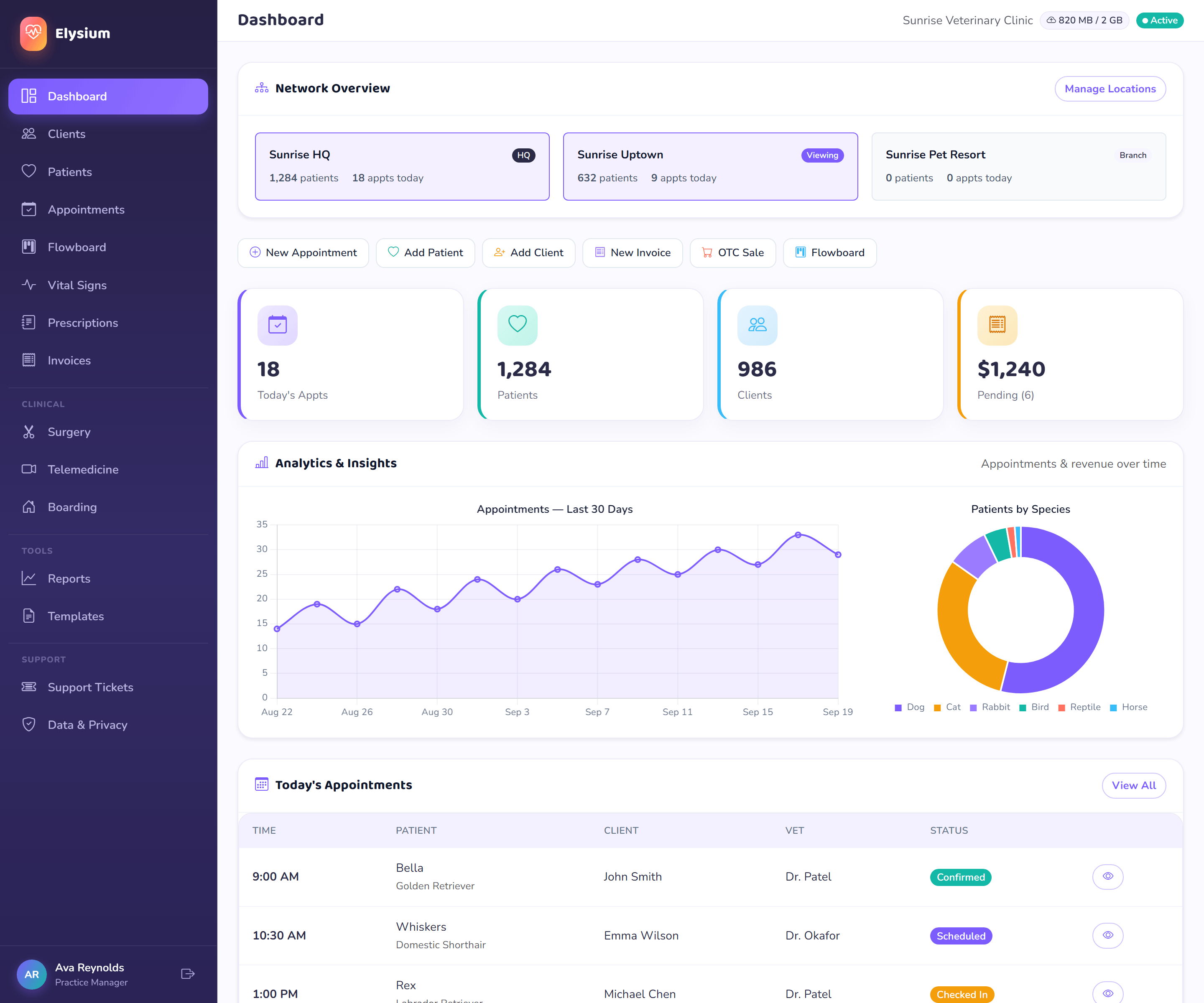The width and height of the screenshot is (1204, 1003).
Task: Go to Telemedicine in the sidebar
Action: [x=108, y=469]
